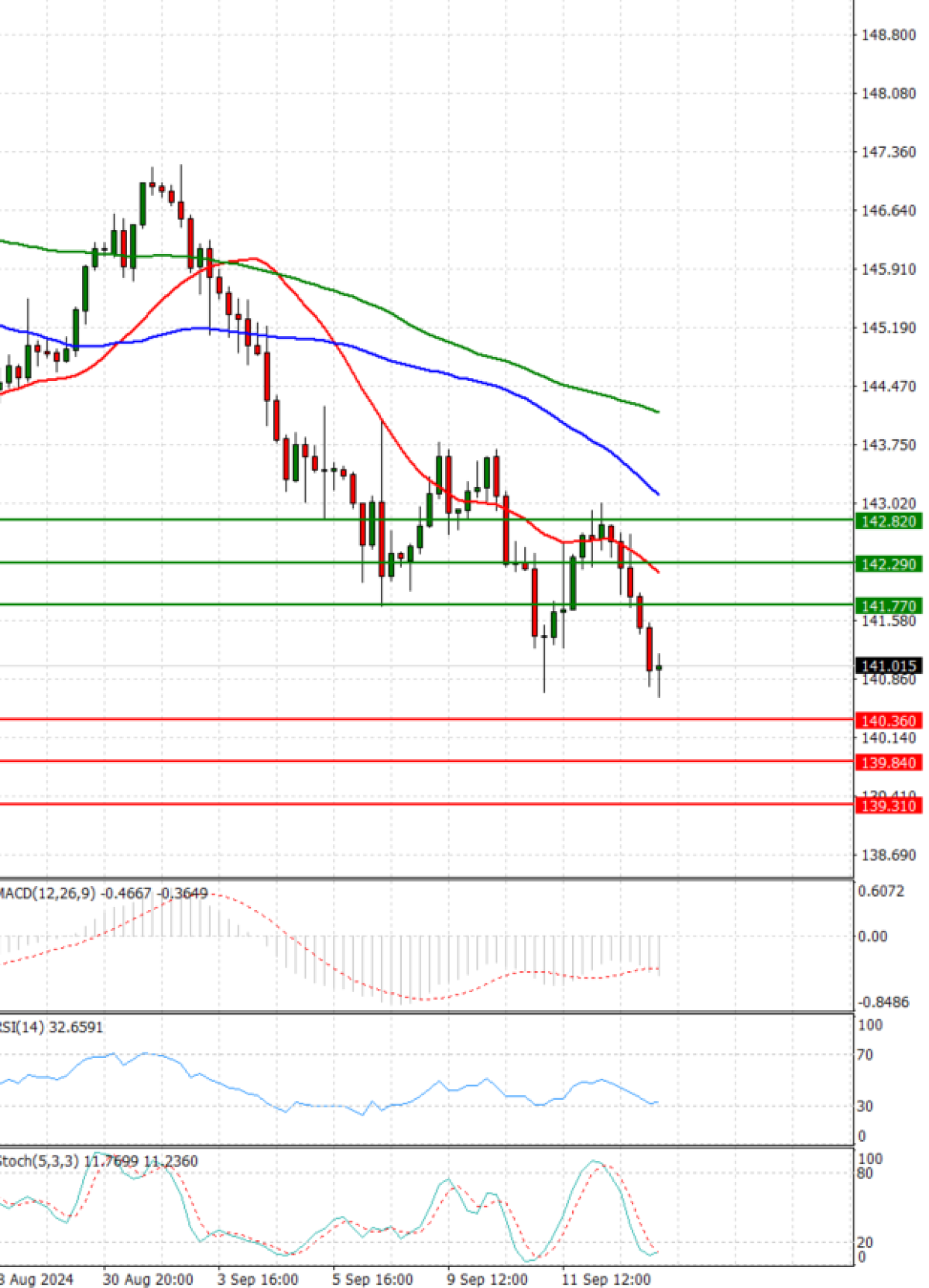Click the 148.800 price scale value

click(889, 35)
